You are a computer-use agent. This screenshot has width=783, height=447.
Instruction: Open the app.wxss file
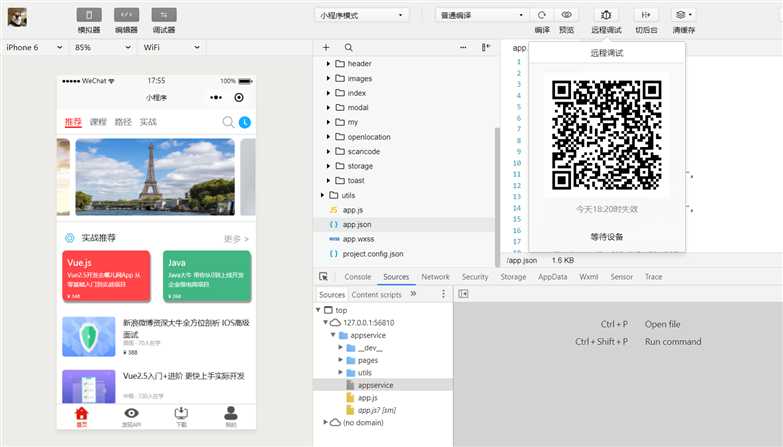coord(358,239)
